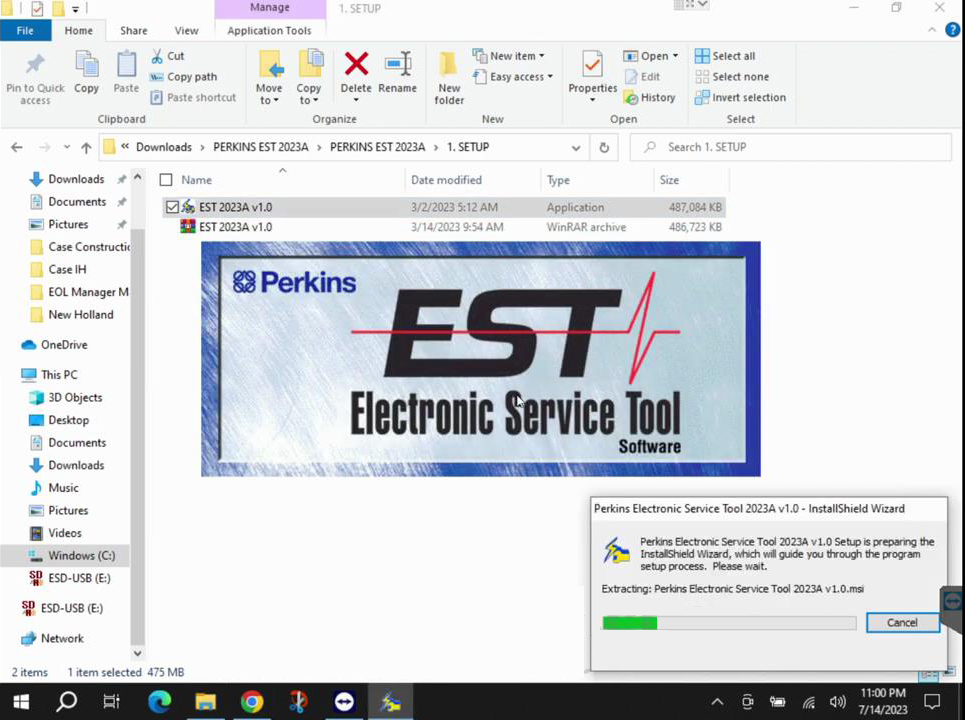
Task: Show hidden system tray icons
Action: (717, 702)
